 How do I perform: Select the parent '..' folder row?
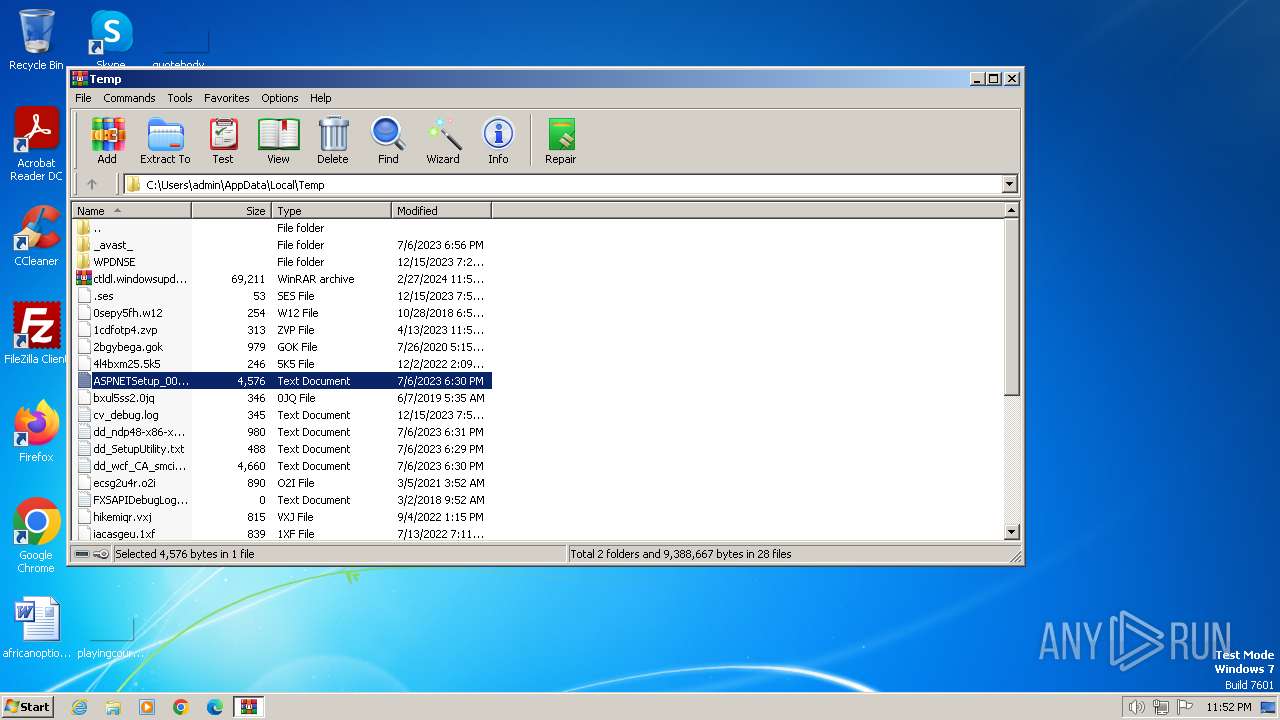coord(282,228)
